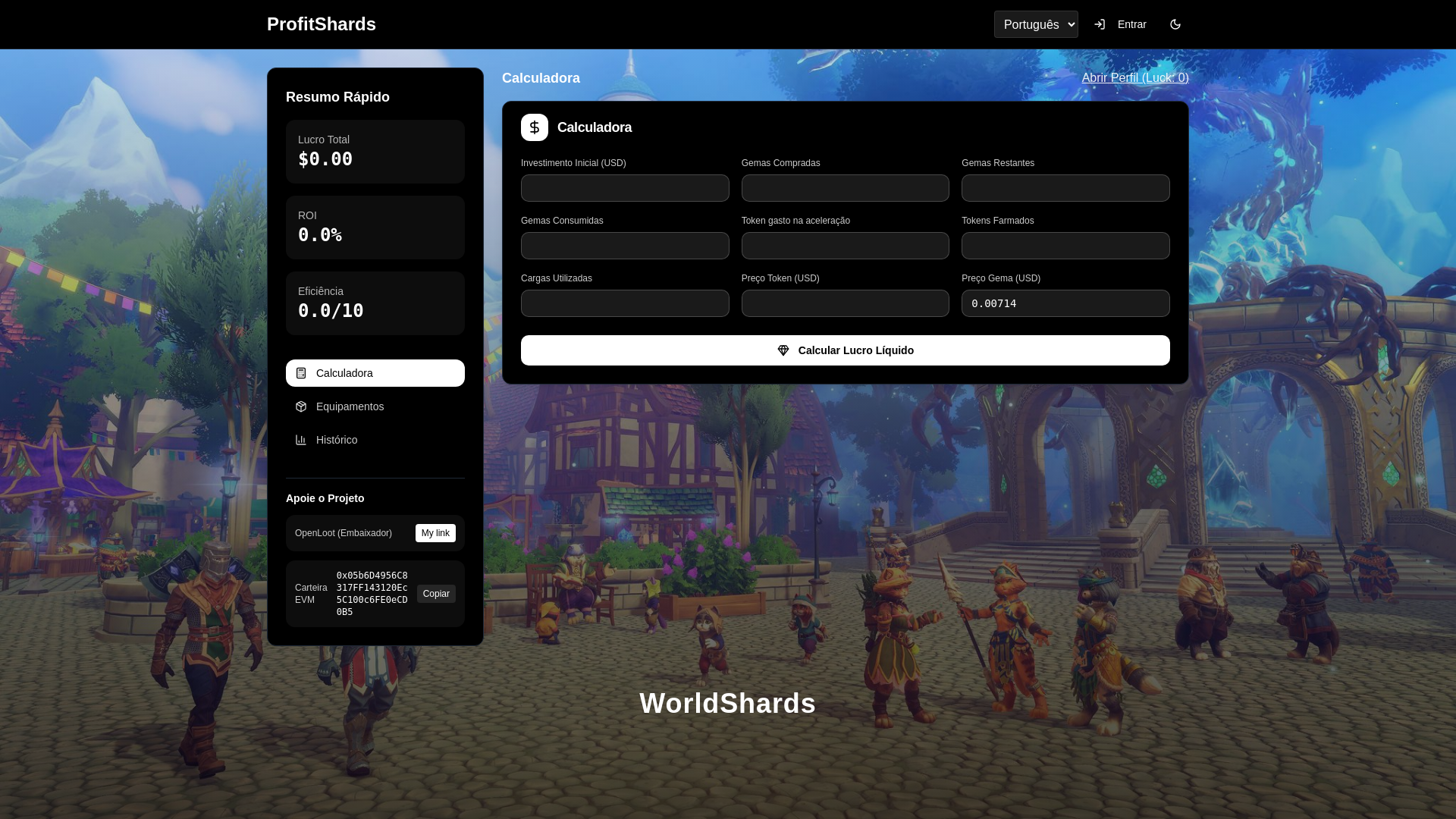Click the Entrar login button
Image resolution: width=1456 pixels, height=819 pixels.
pos(1120,24)
